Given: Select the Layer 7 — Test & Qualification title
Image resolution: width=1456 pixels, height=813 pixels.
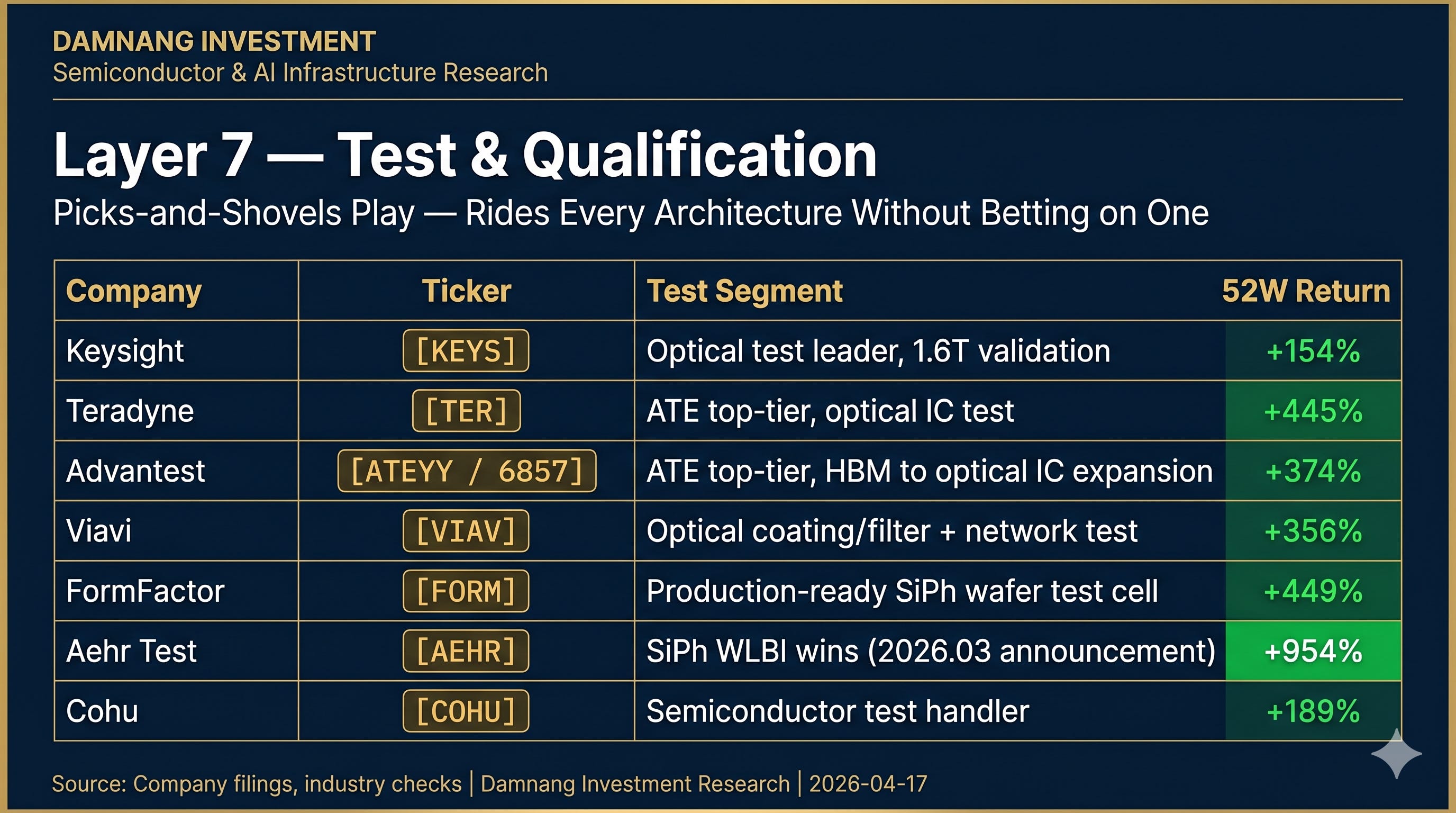Looking at the screenshot, I should pyautogui.click(x=465, y=155).
